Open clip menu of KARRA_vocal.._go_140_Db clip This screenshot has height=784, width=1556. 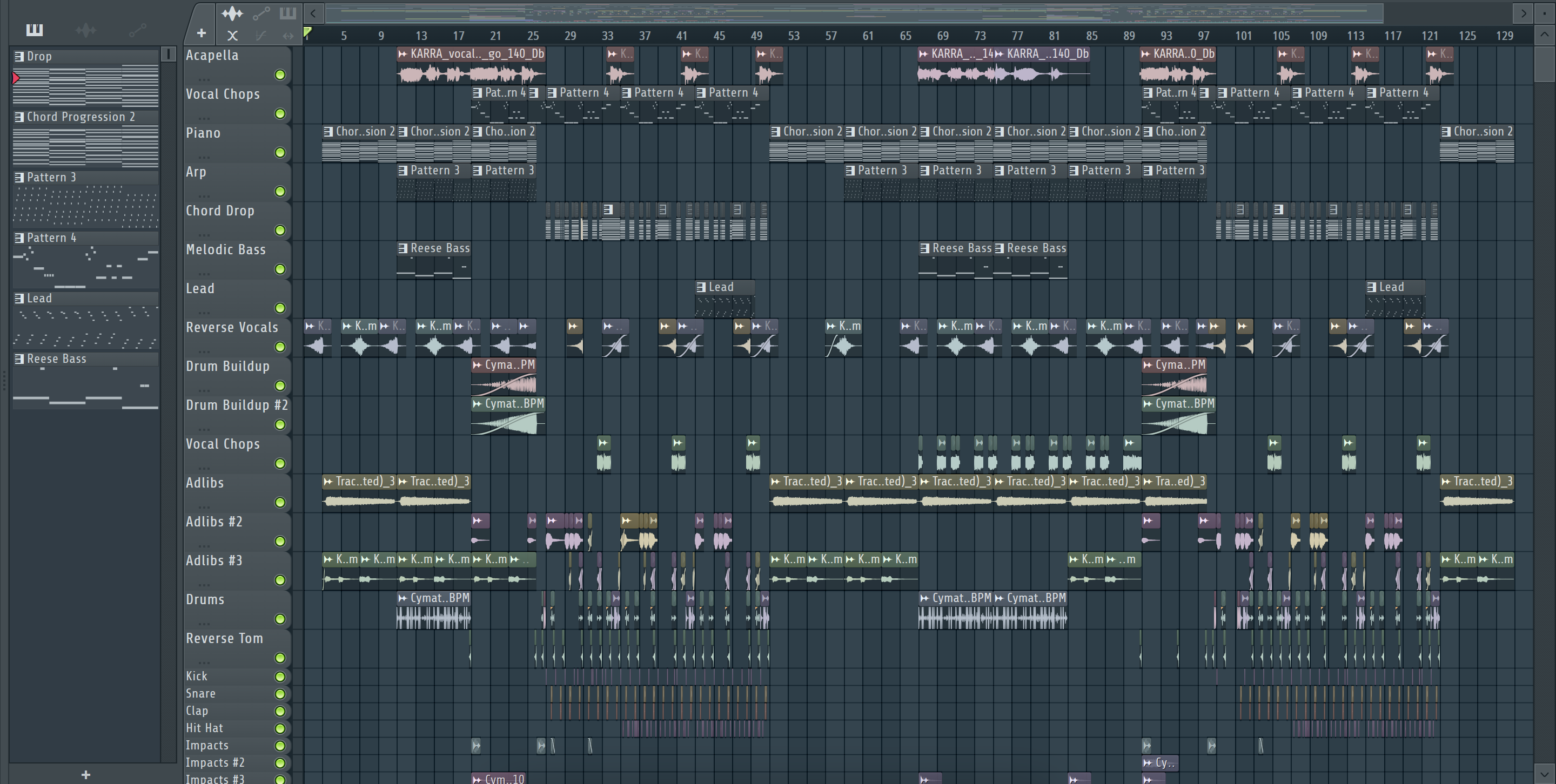(x=403, y=53)
